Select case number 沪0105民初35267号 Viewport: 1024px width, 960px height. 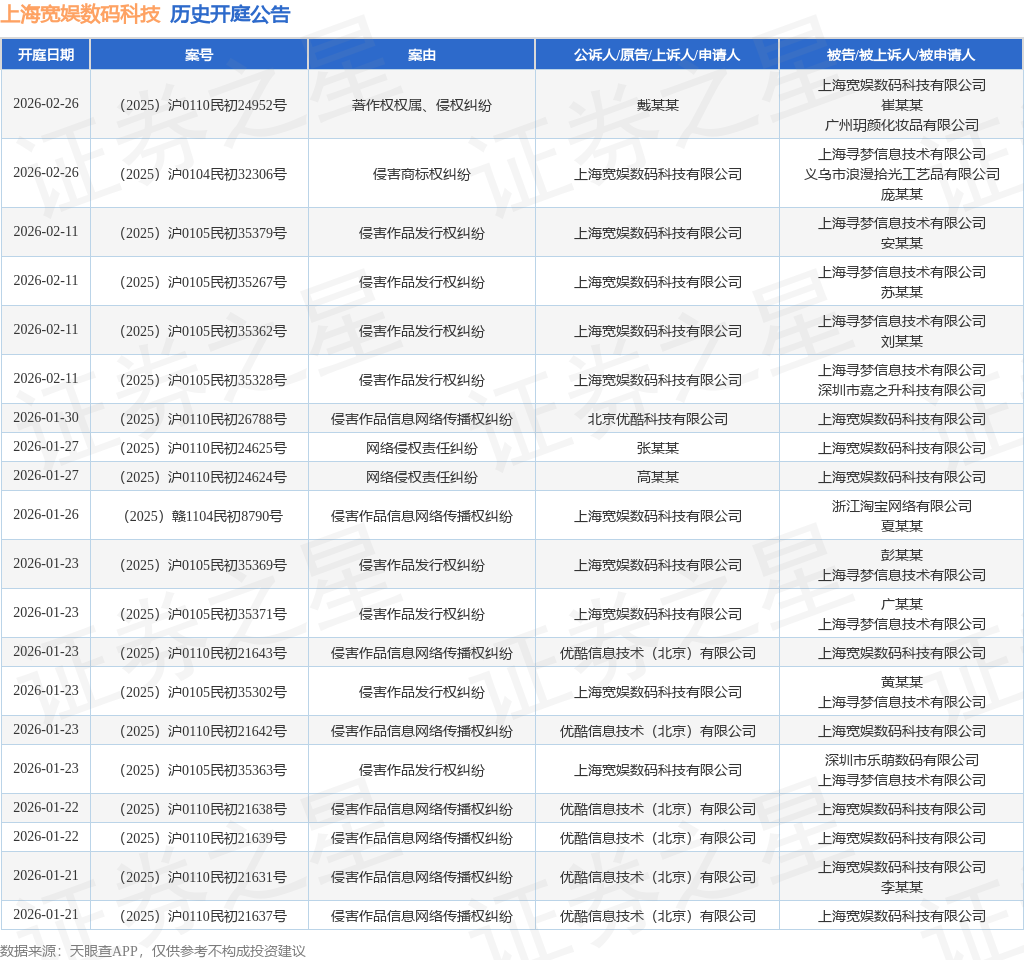coord(227,282)
